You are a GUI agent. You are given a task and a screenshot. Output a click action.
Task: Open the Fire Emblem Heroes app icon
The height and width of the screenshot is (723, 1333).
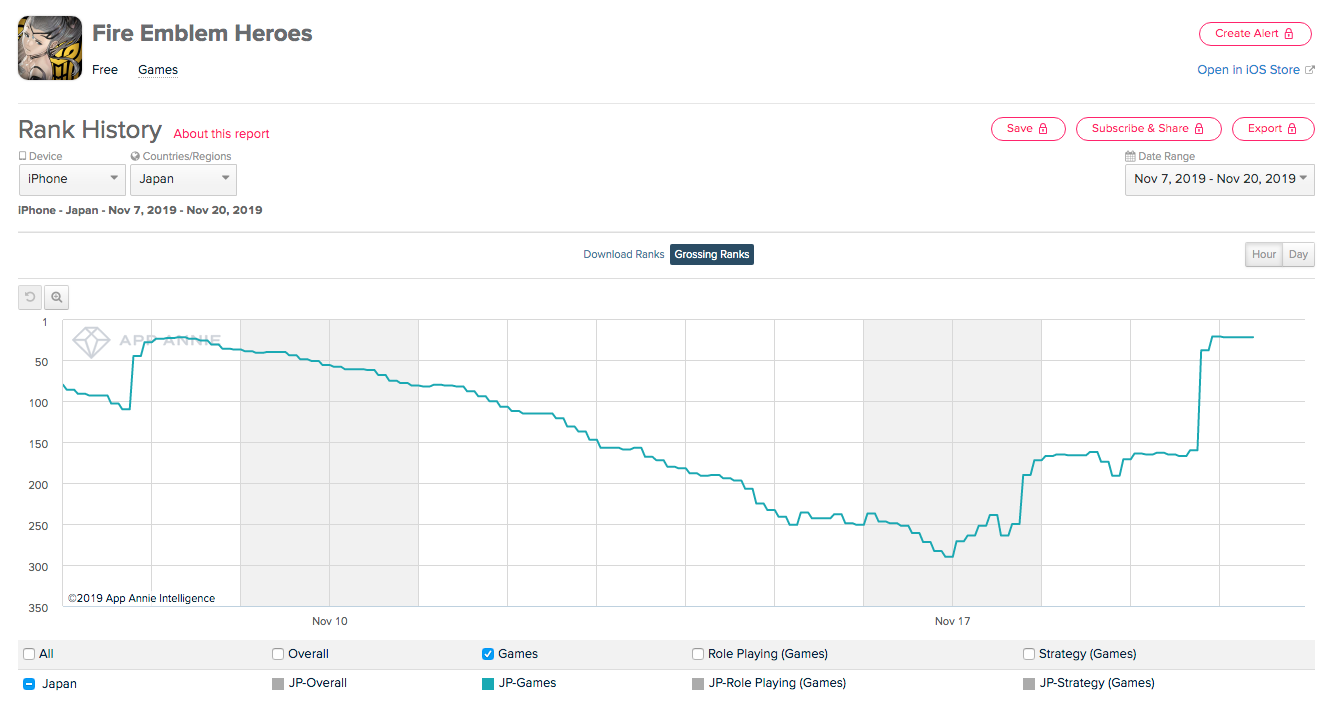[50, 48]
